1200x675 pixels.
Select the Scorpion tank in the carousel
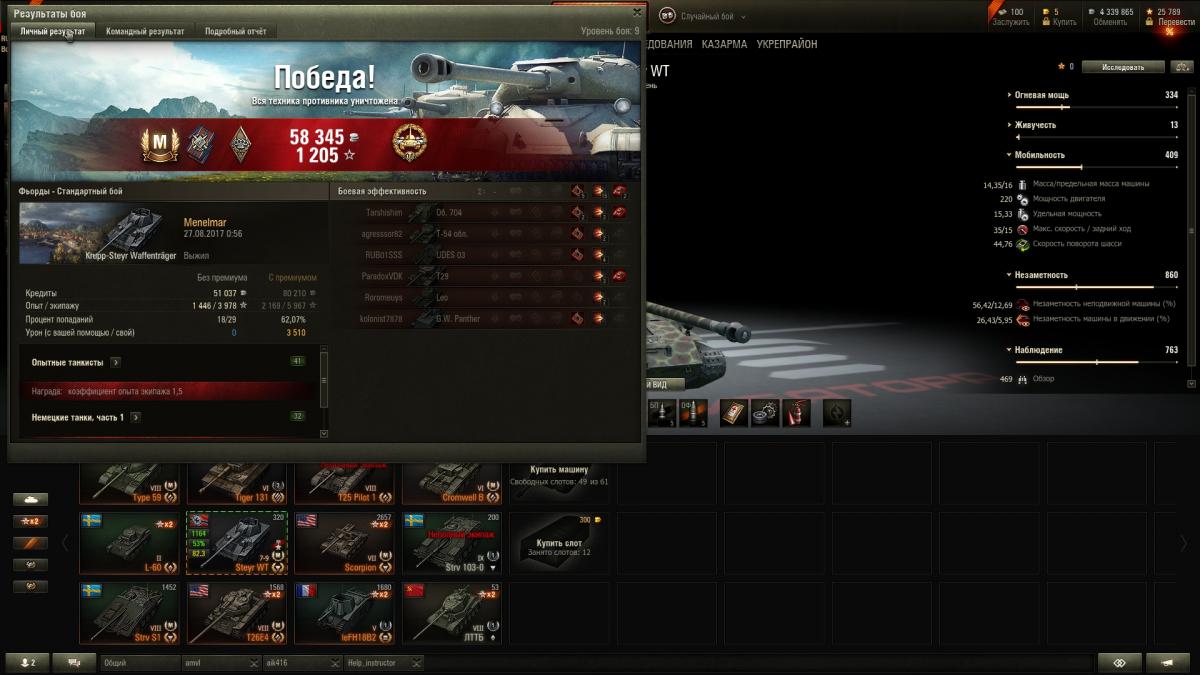[343, 543]
